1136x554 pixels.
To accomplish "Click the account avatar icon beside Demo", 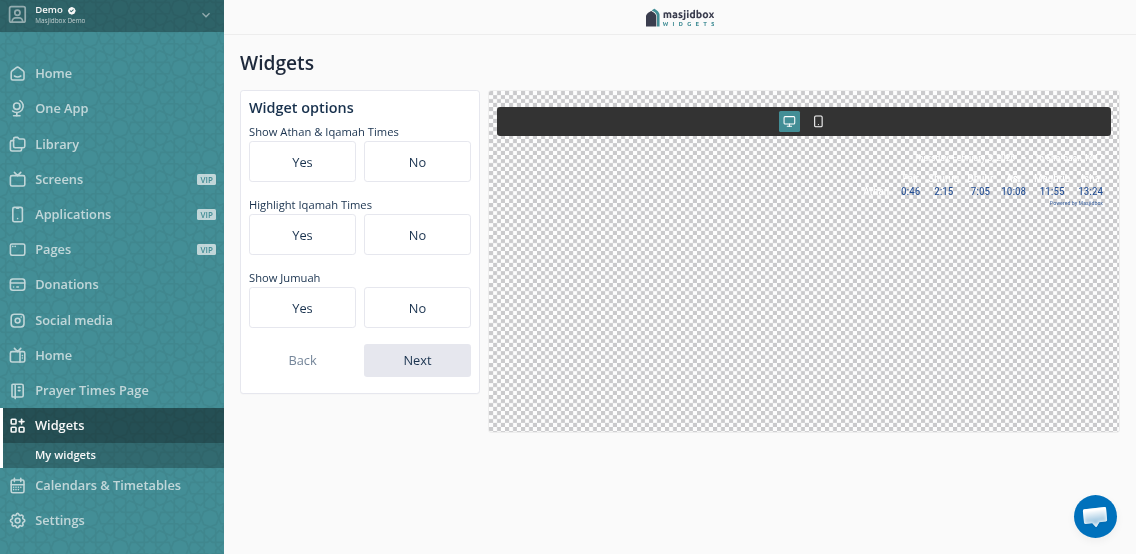I will 17,14.
